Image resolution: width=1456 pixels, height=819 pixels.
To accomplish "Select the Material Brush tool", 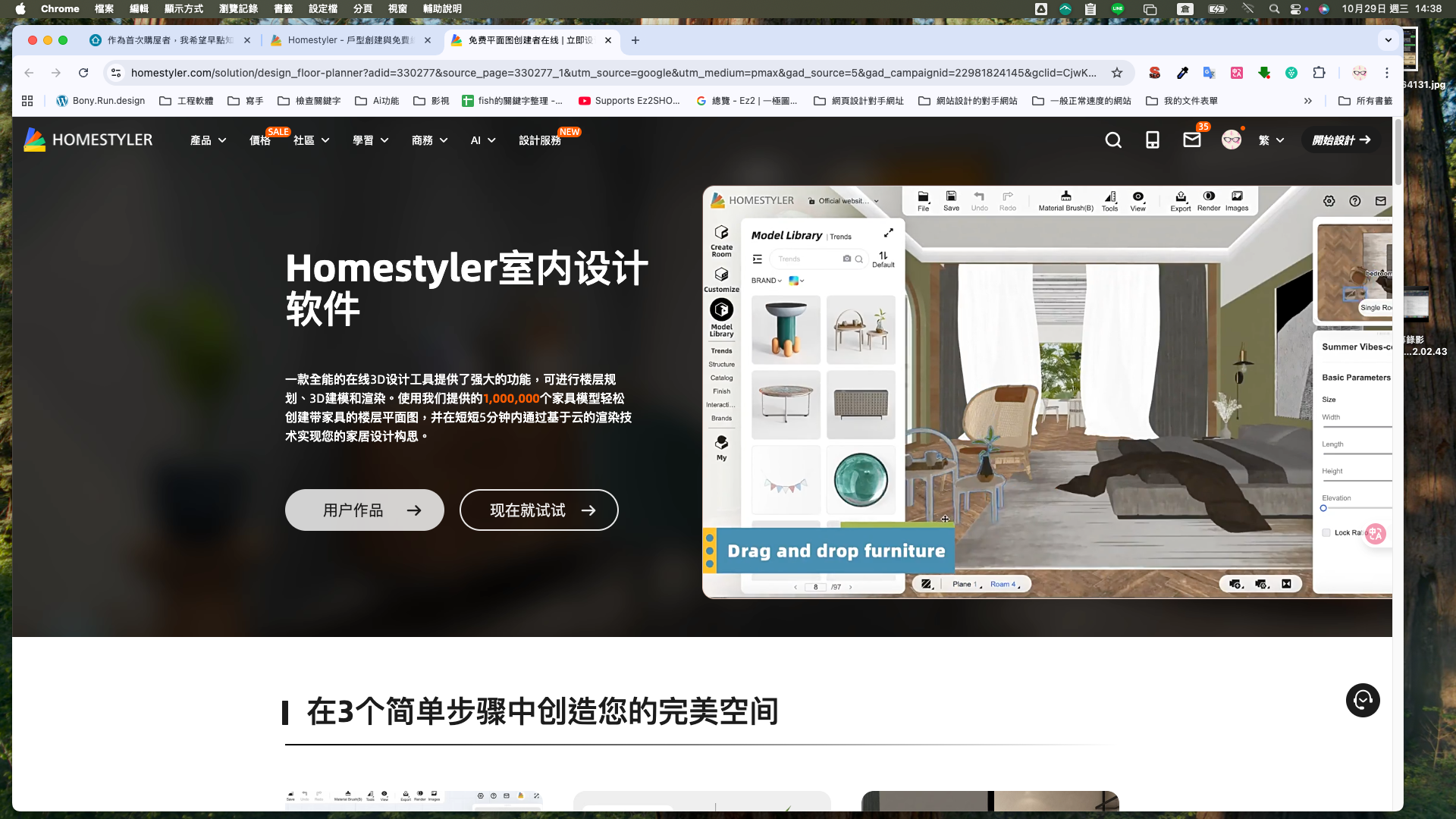I will click(1065, 201).
